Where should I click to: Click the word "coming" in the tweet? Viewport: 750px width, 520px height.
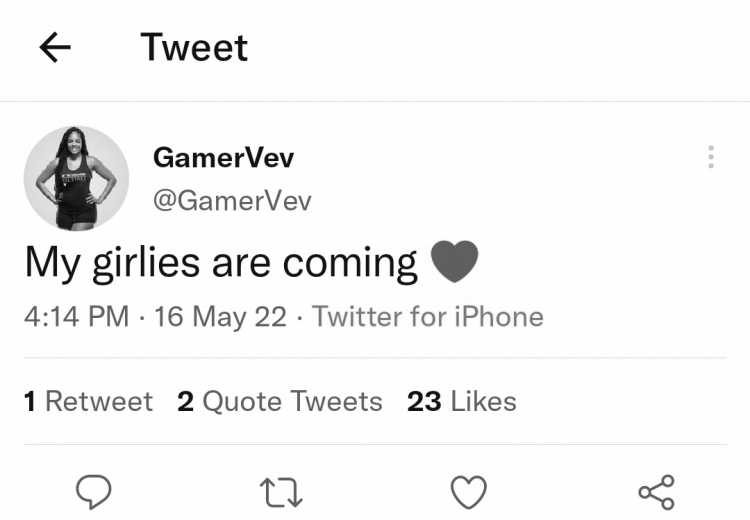[350, 263]
